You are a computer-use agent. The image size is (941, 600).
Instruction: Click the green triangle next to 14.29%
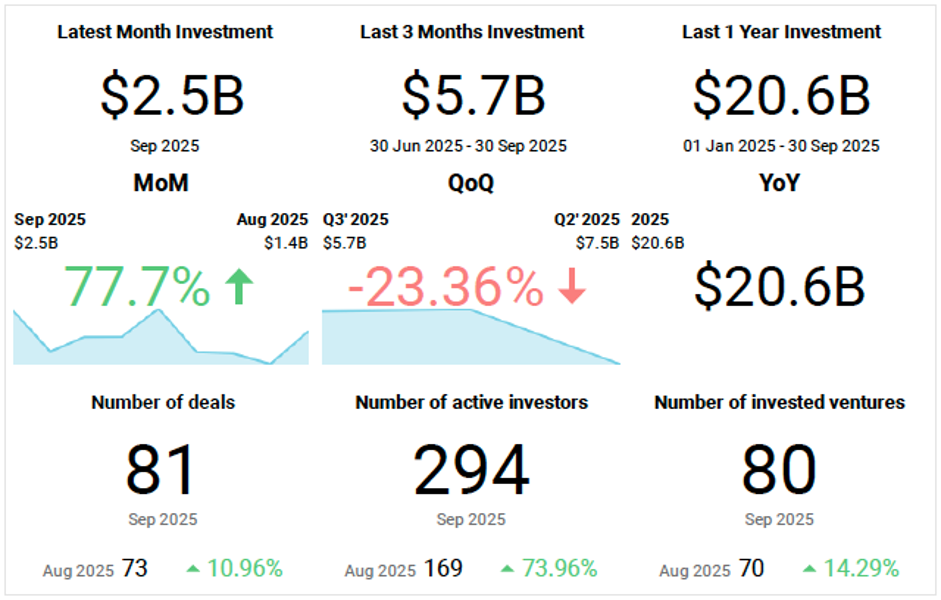tap(809, 569)
